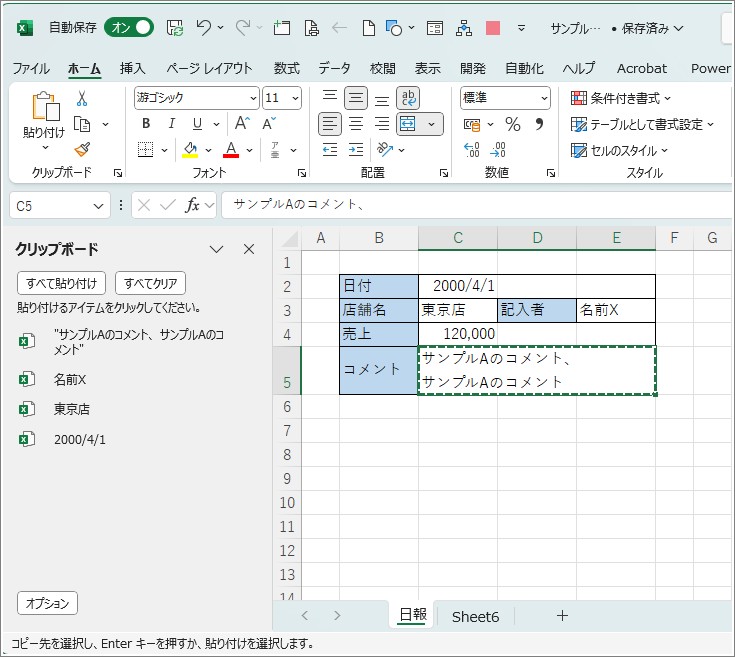The height and width of the screenshot is (657, 735).
Task: Click the Insert Function fx icon
Action: (192, 205)
